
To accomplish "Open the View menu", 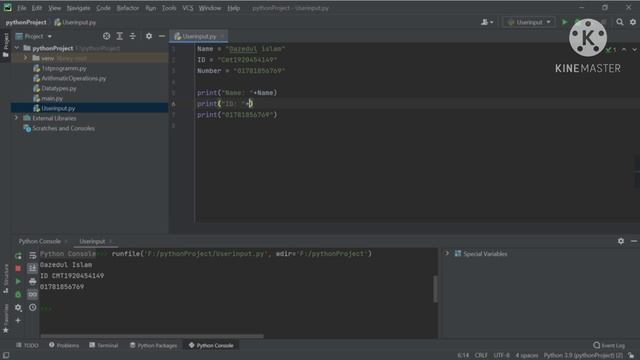I will click(54, 8).
